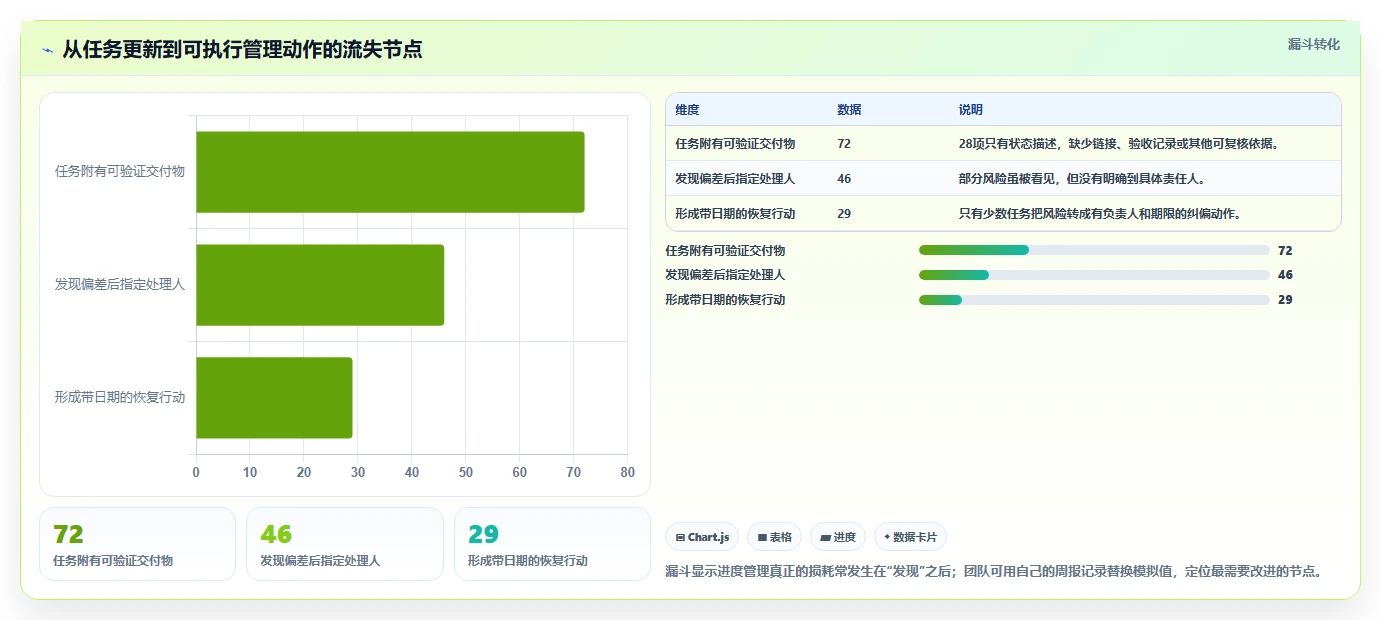Select the 数据卡片 chip label
Screen dimensions: 1381x620
tap(915, 537)
